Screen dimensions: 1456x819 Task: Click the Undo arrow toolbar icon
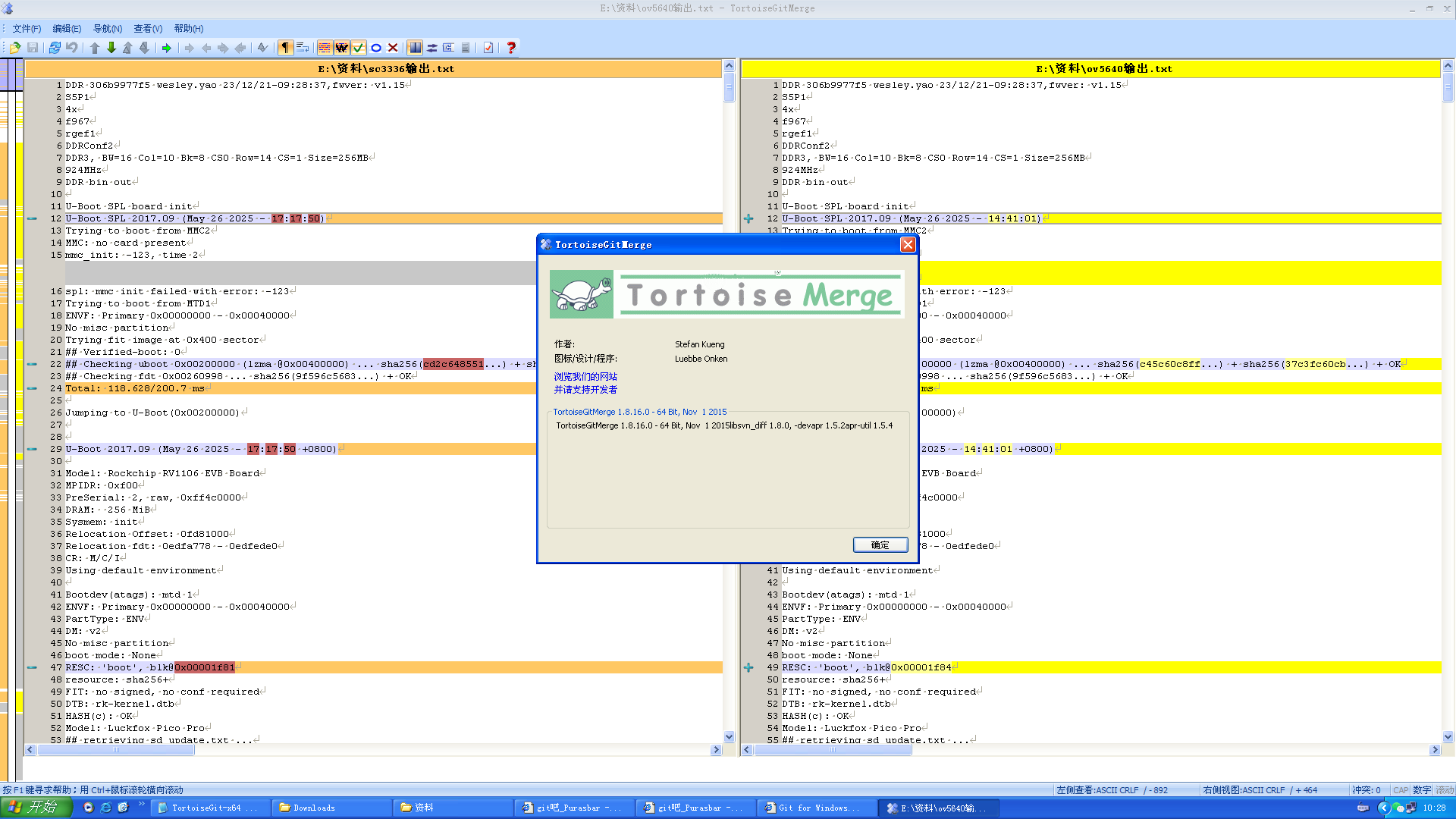coord(71,48)
